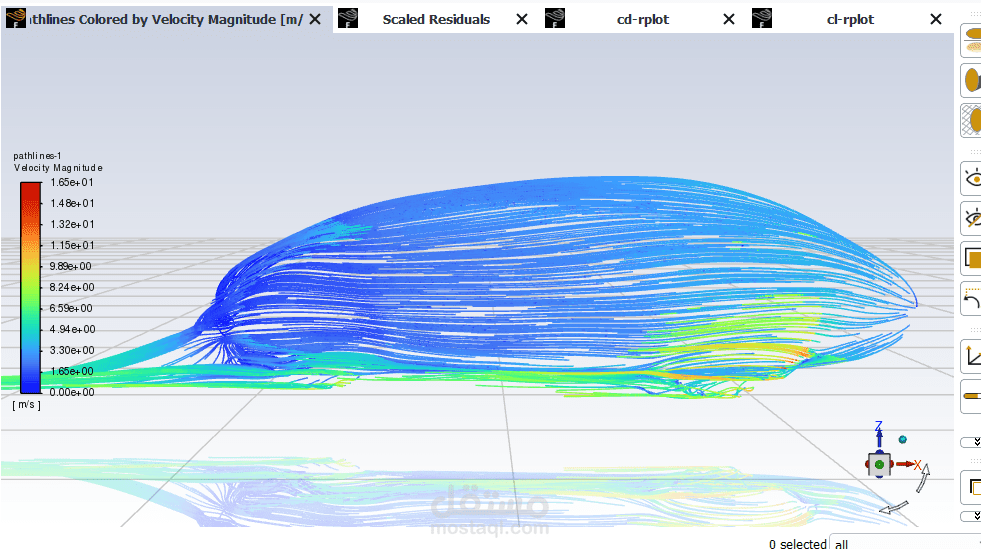Close the cd-rplot tab

click(729, 19)
